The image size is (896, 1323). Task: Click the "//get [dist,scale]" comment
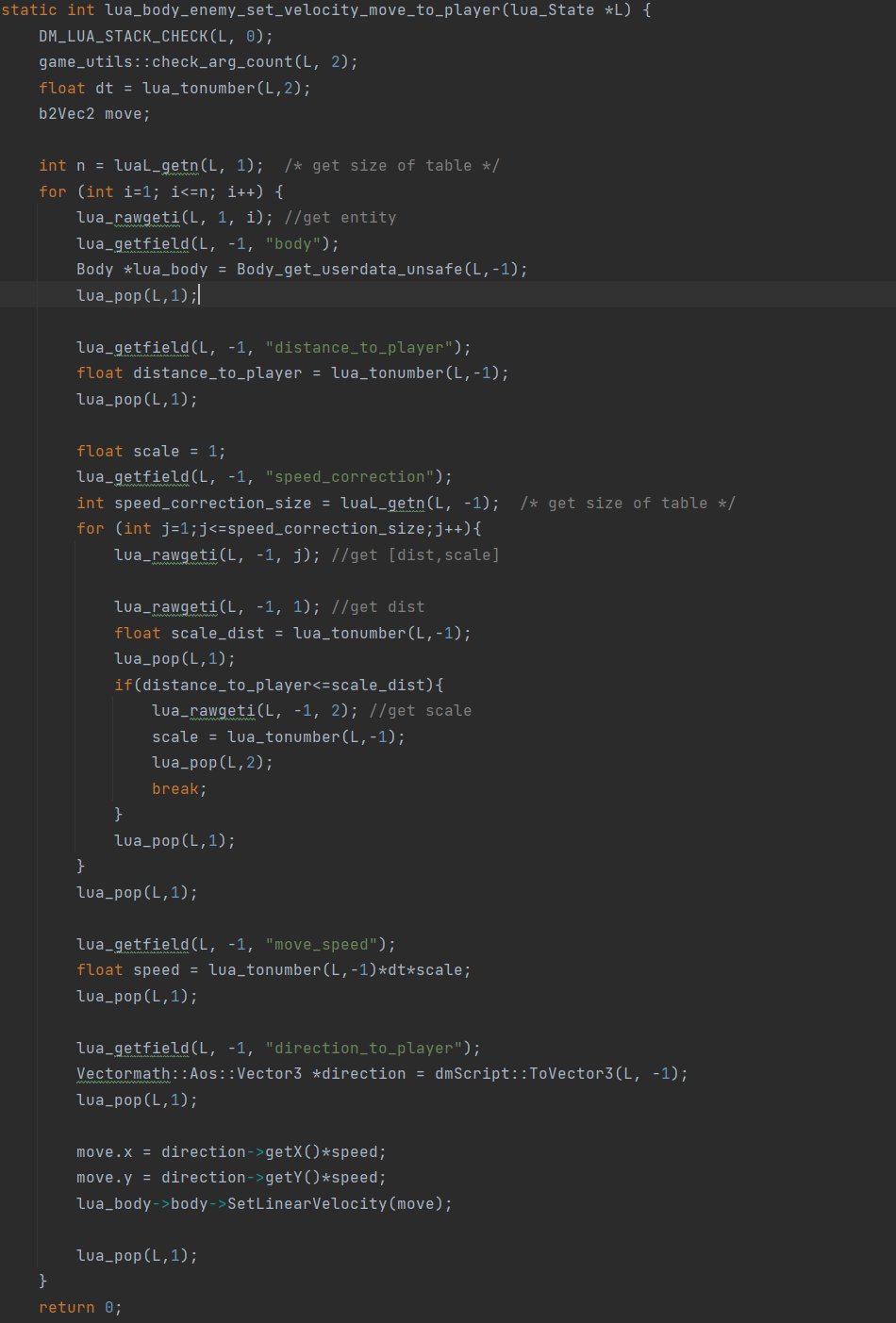click(415, 554)
